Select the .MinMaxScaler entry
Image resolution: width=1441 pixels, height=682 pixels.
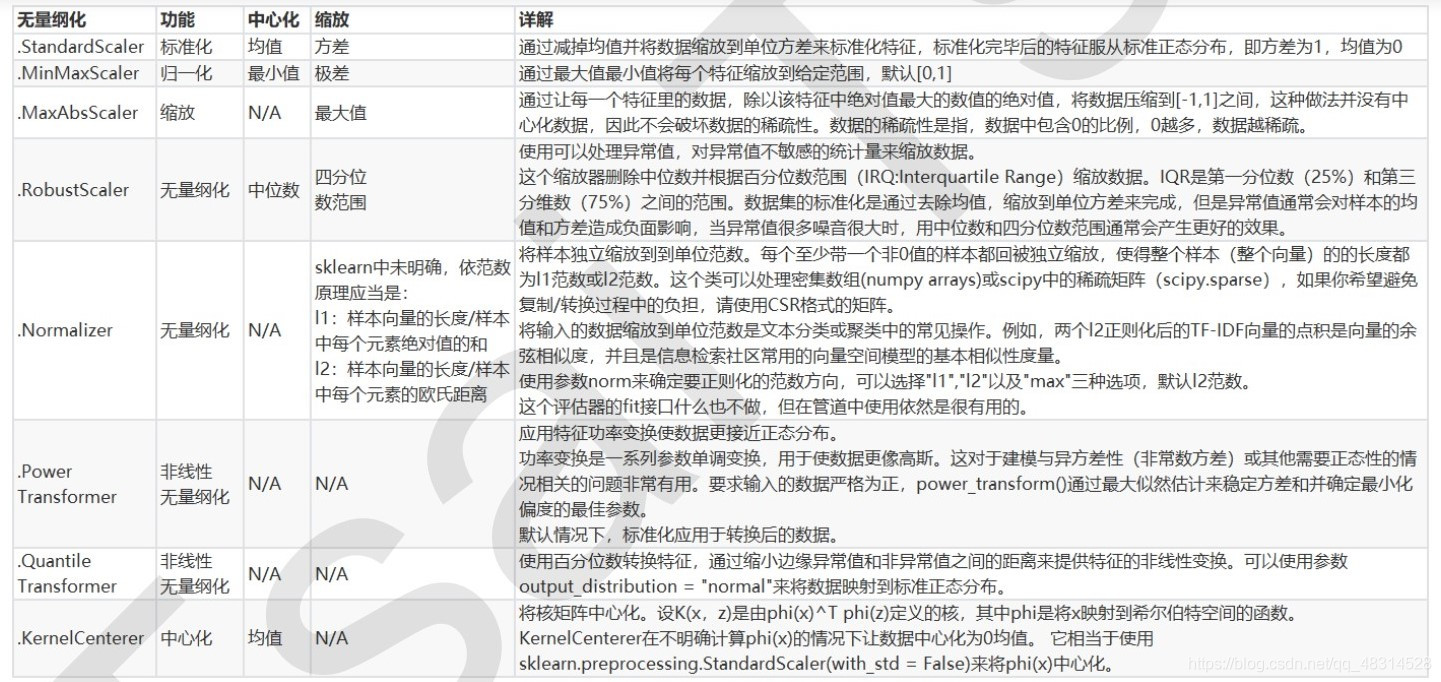point(73,73)
